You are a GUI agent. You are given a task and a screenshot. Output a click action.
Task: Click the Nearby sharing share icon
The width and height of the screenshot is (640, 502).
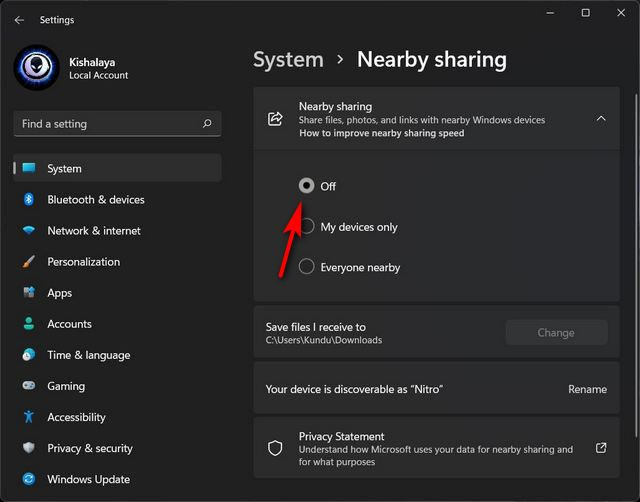pyautogui.click(x=275, y=119)
